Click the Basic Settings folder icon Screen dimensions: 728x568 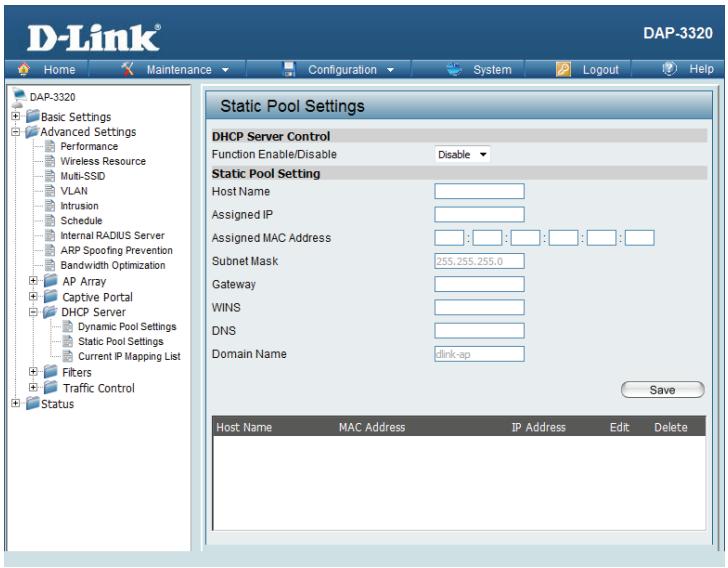[32, 116]
